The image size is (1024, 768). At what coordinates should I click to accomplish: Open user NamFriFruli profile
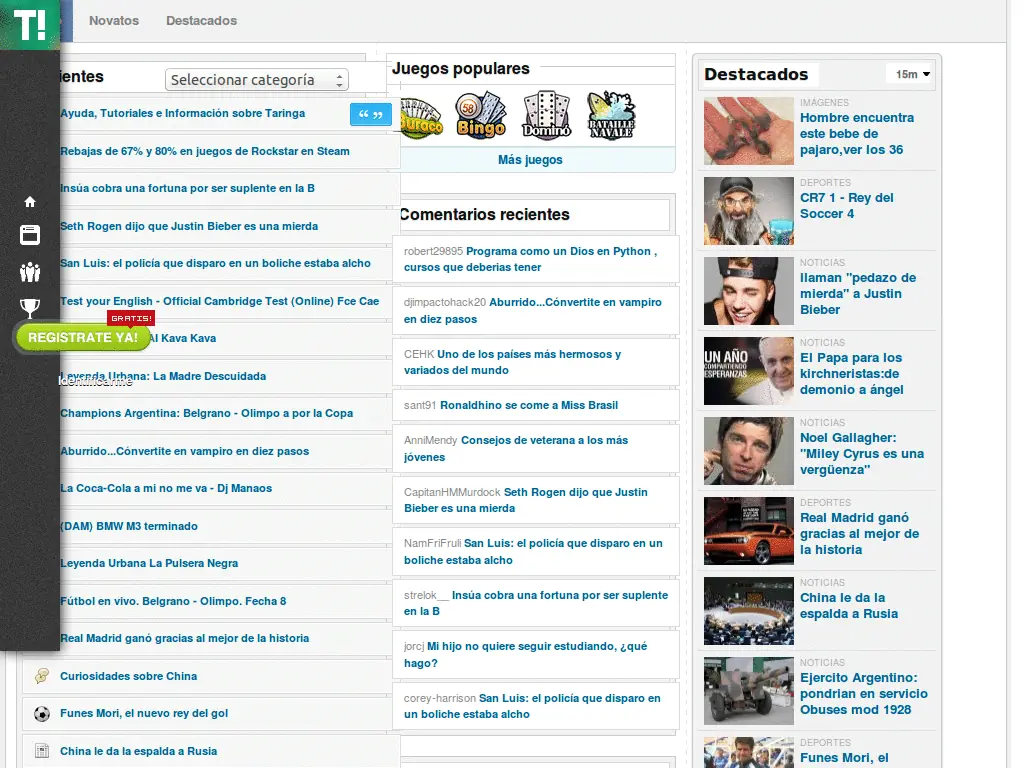[x=432, y=543]
